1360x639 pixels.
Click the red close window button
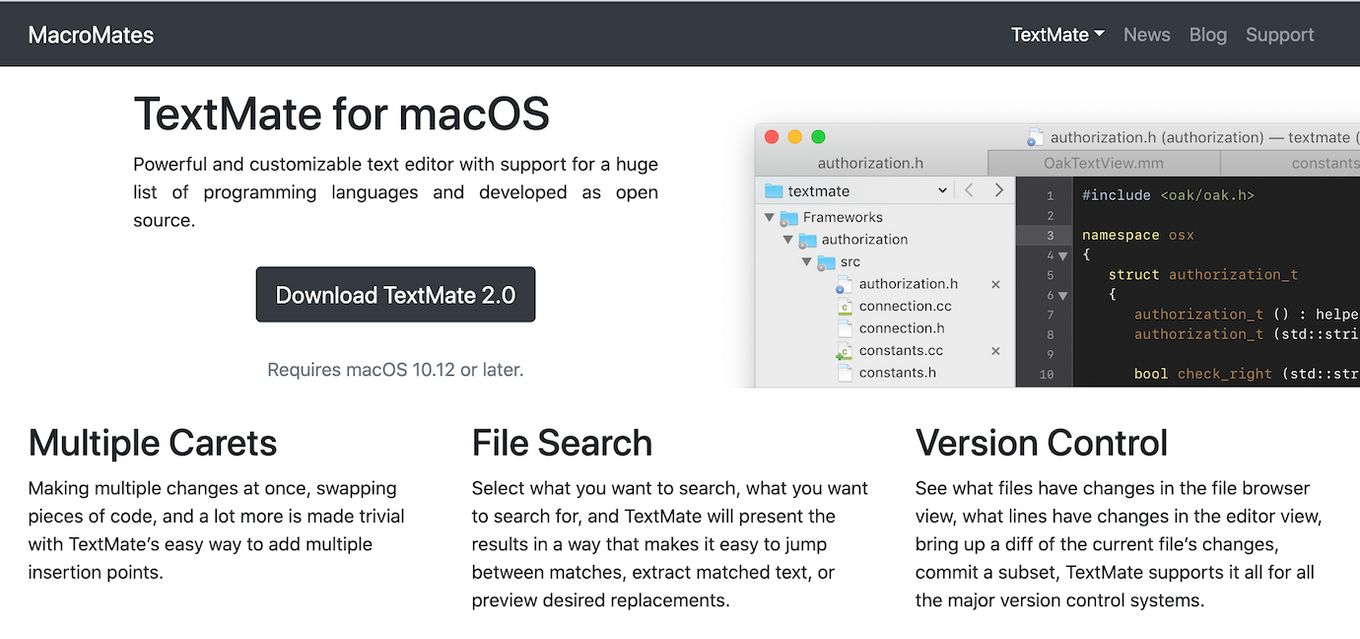(x=771, y=137)
